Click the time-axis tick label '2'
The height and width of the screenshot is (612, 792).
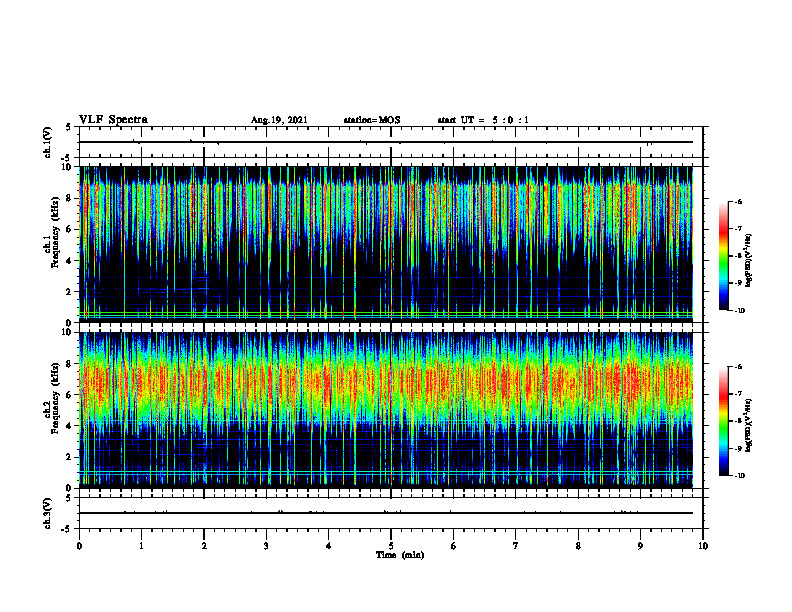pos(204,546)
